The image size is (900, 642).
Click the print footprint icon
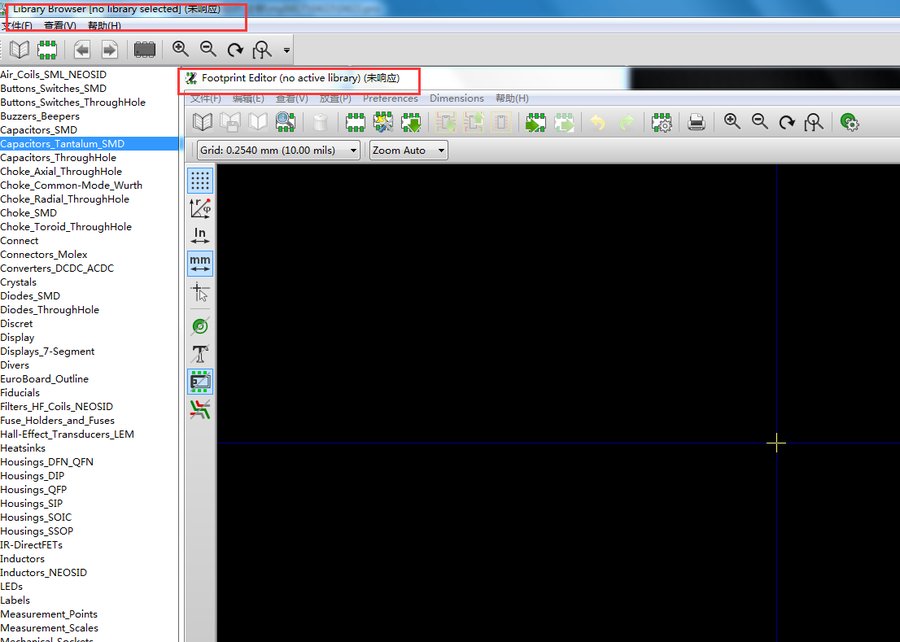(x=697, y=122)
